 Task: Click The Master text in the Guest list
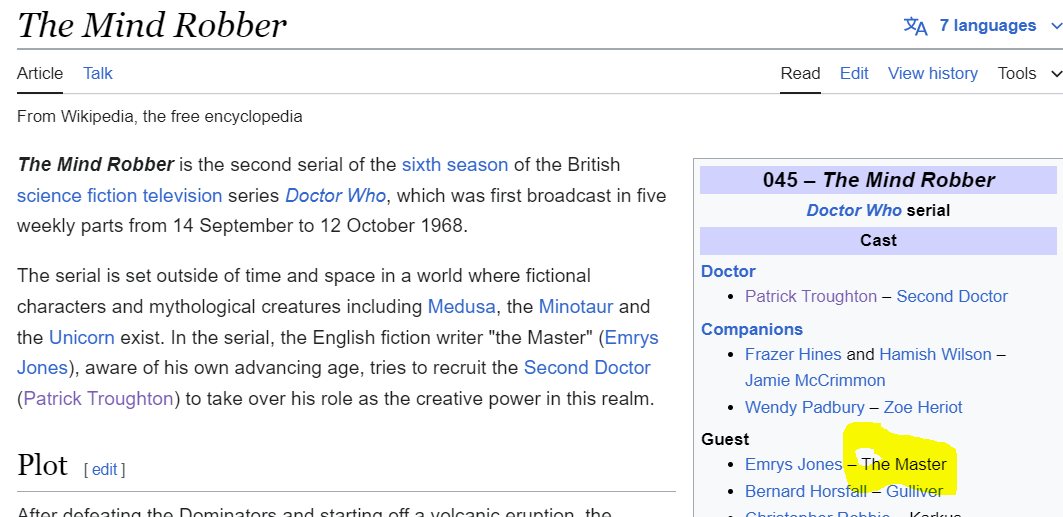click(904, 464)
